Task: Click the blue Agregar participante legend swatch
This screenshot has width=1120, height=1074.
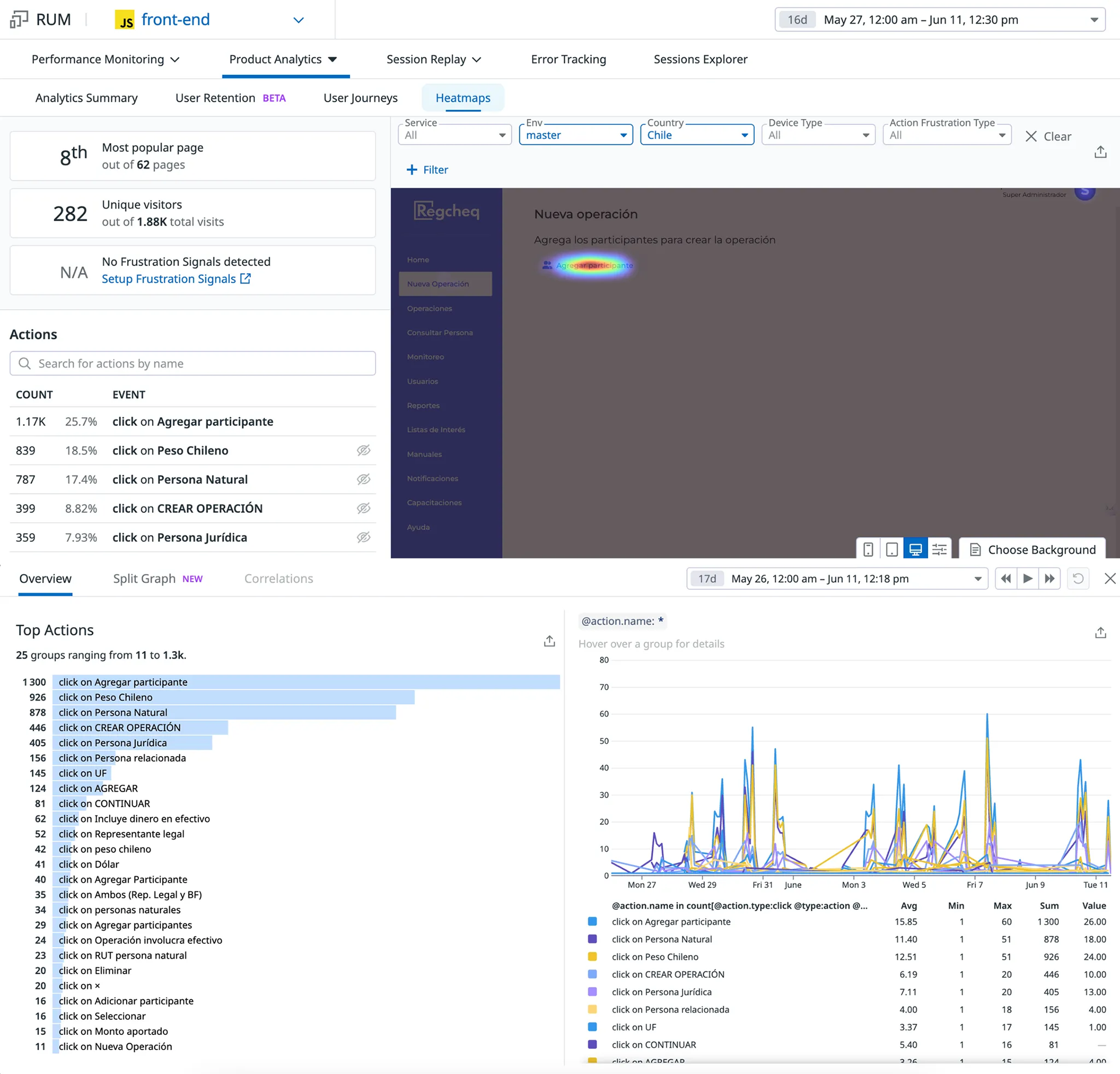Action: coord(592,922)
